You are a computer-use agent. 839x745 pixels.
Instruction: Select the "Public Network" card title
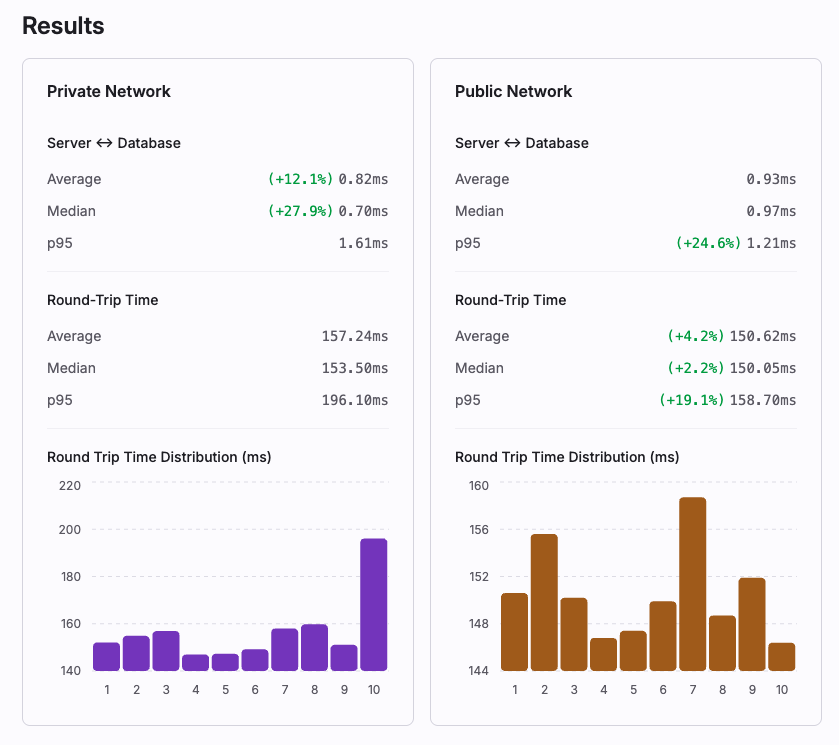(513, 92)
